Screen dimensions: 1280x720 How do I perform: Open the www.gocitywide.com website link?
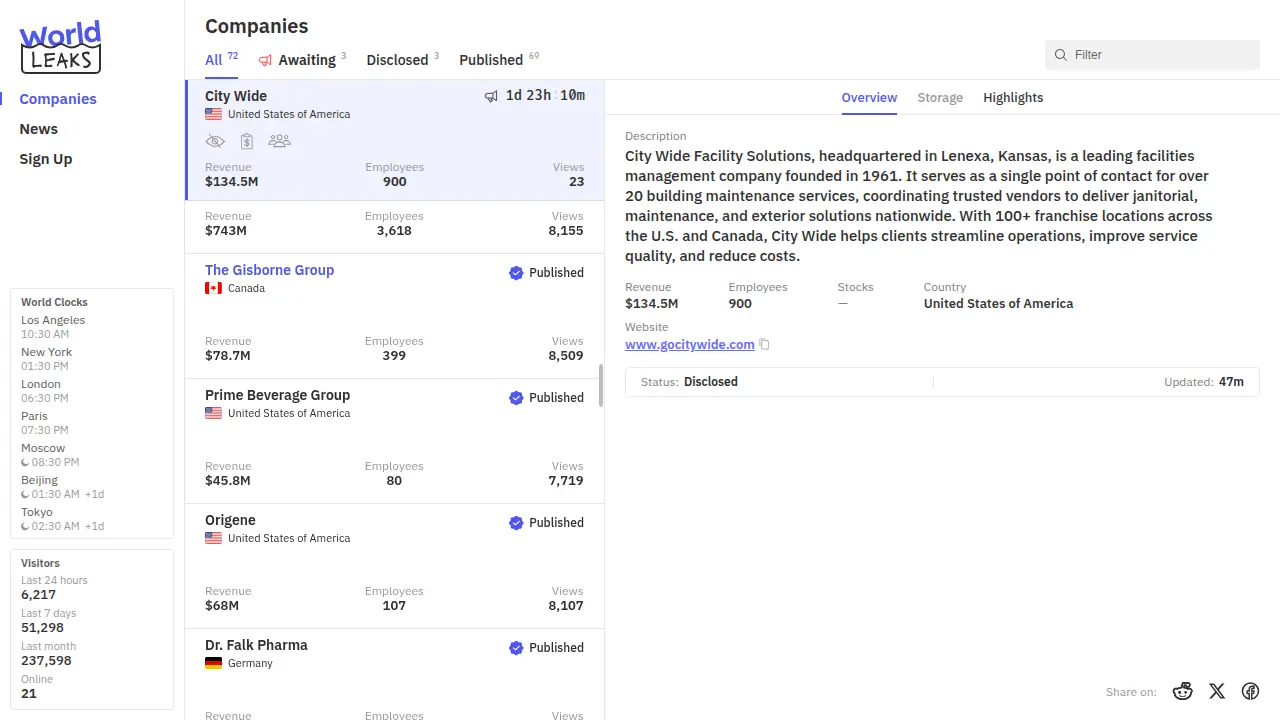689,345
